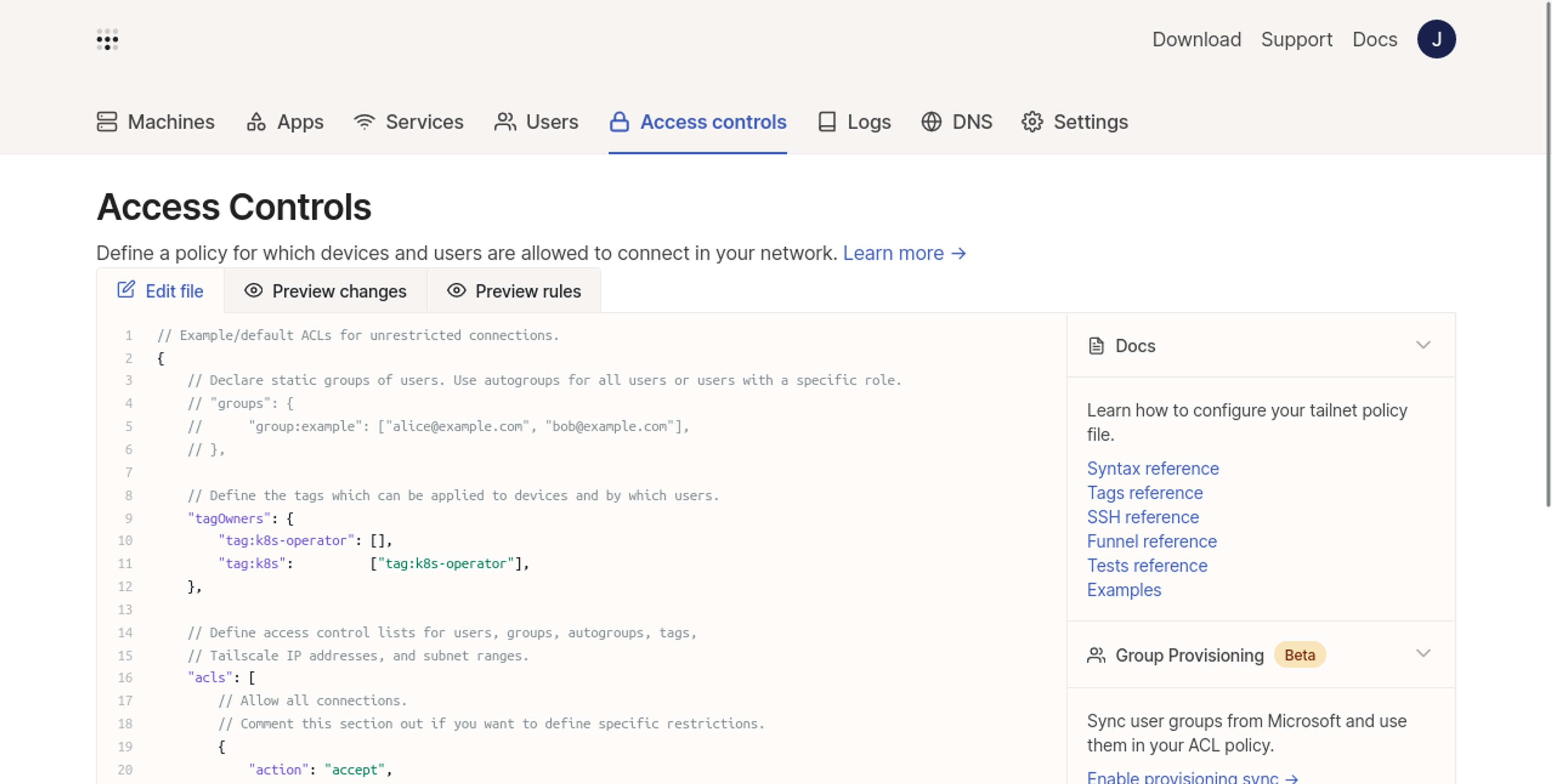Viewport: 1552px width, 784px height.
Task: Open the Learn more link
Action: click(904, 253)
